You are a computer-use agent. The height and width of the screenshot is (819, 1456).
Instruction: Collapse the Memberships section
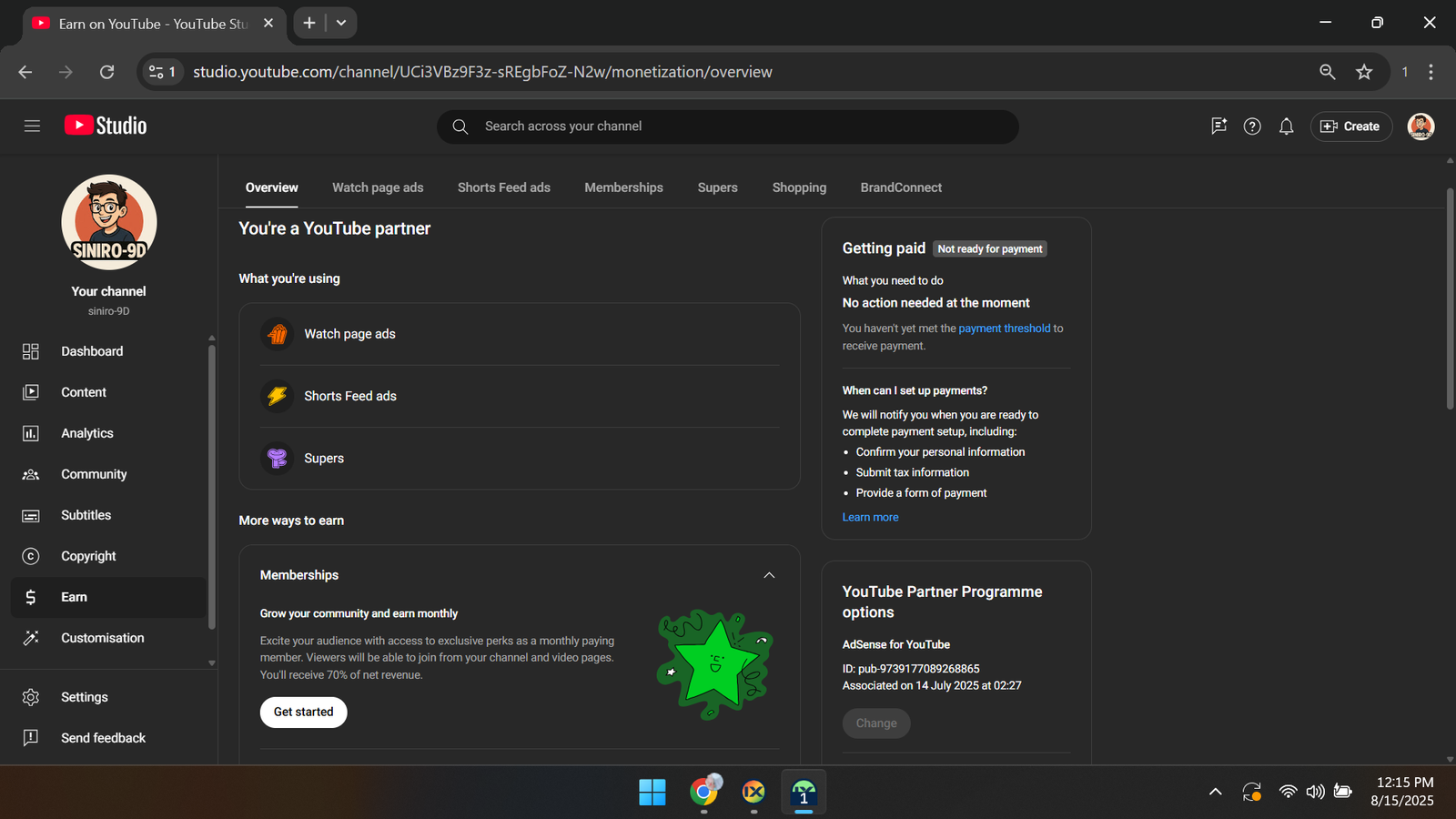(769, 575)
